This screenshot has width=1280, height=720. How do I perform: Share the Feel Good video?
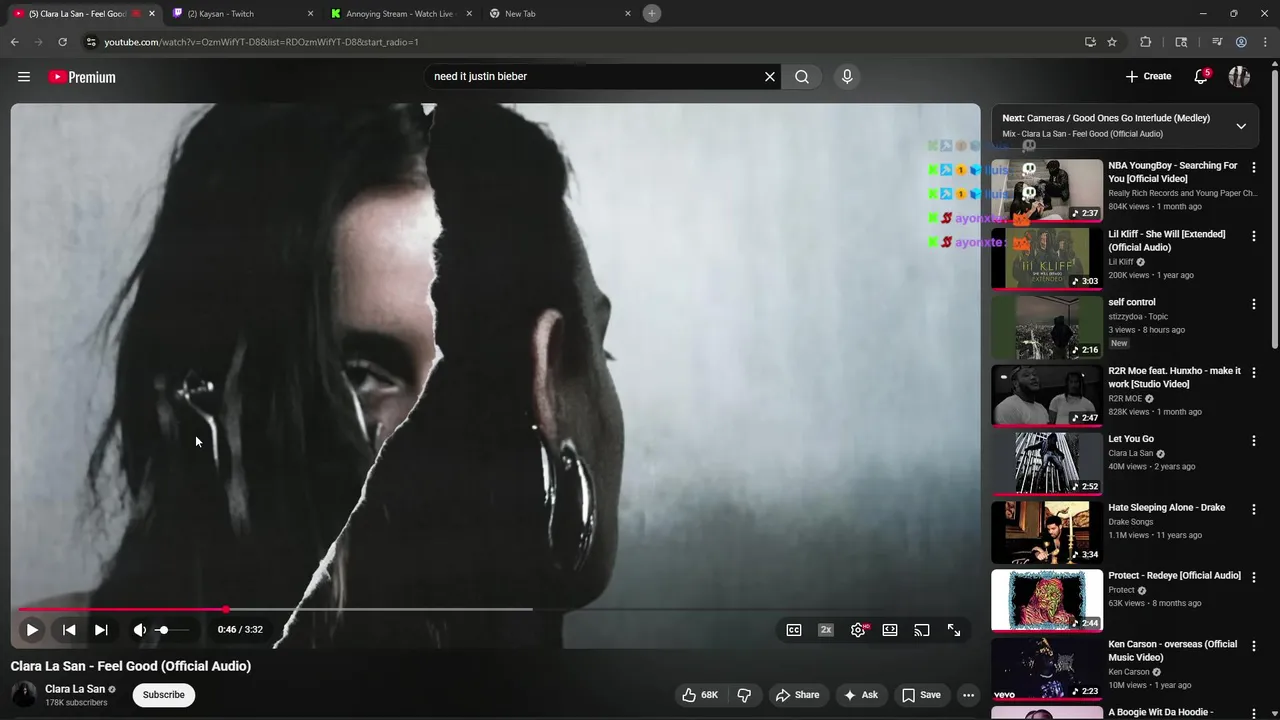click(797, 695)
